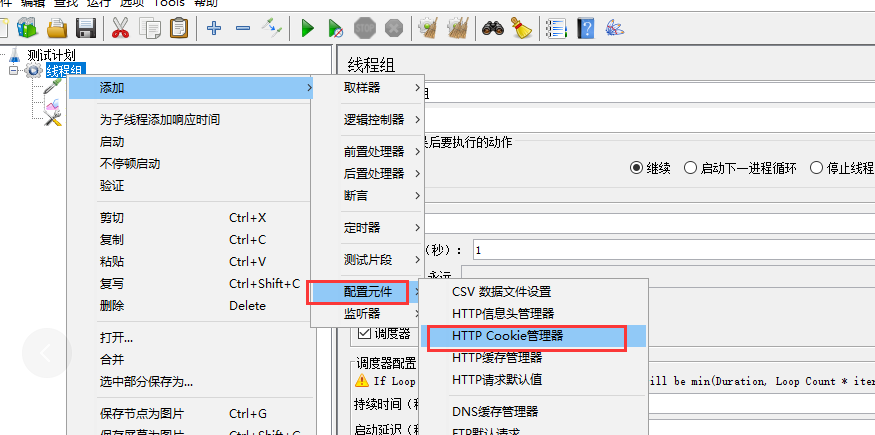Collapse all with minus icon
This screenshot has height=435, width=875.
243,27
